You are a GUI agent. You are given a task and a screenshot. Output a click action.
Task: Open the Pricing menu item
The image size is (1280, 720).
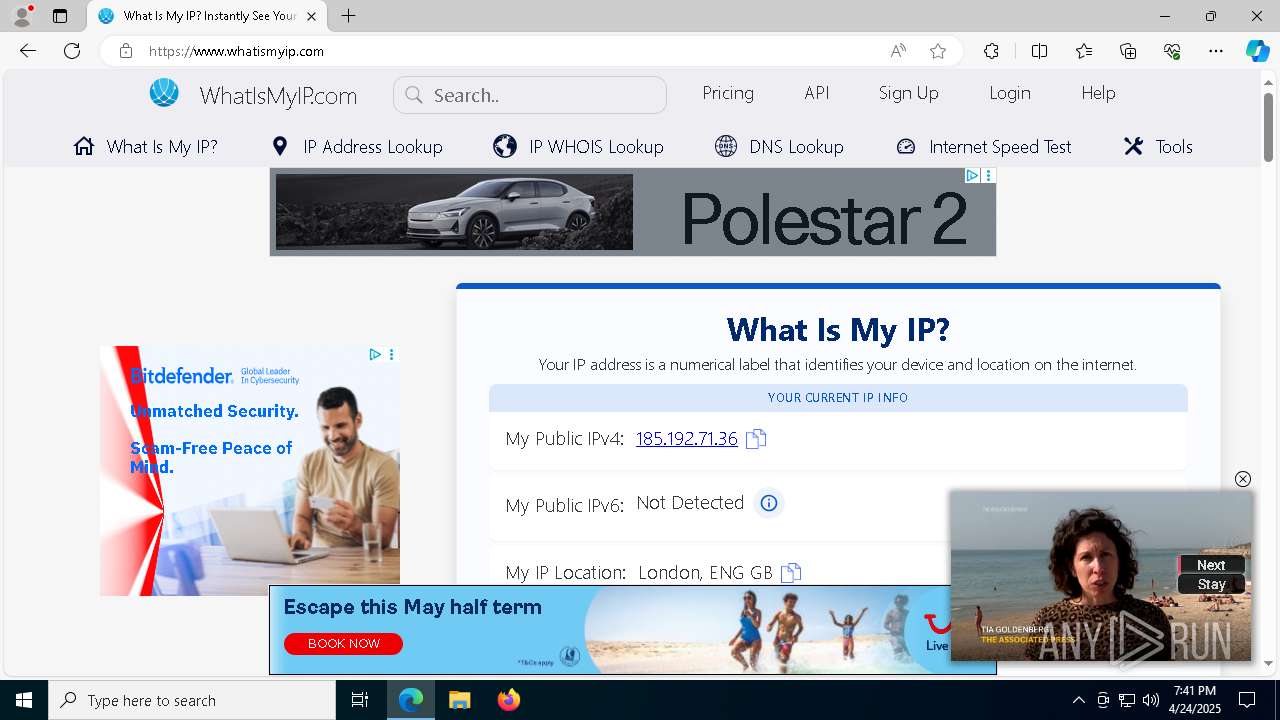(x=728, y=93)
